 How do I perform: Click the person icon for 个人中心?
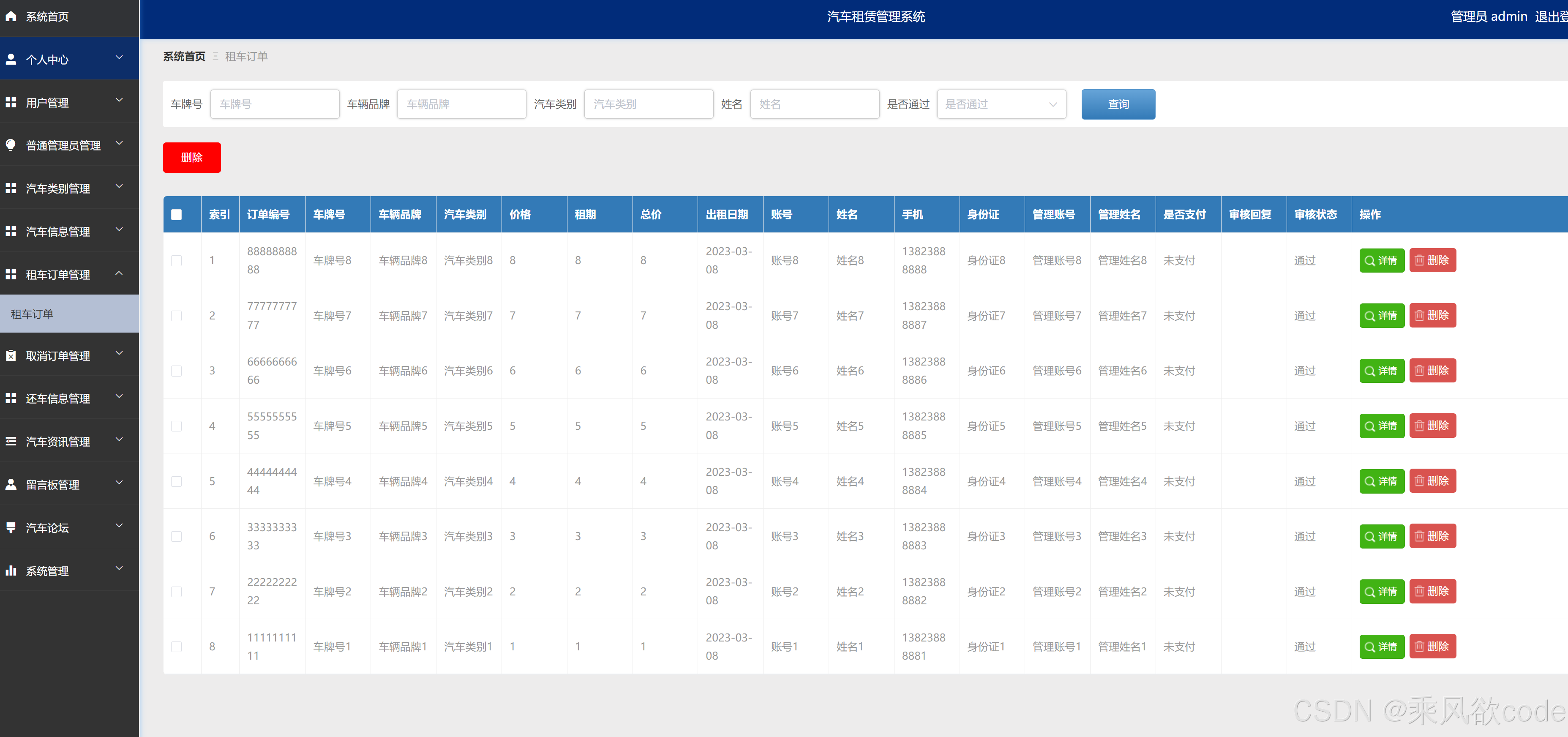pyautogui.click(x=11, y=59)
